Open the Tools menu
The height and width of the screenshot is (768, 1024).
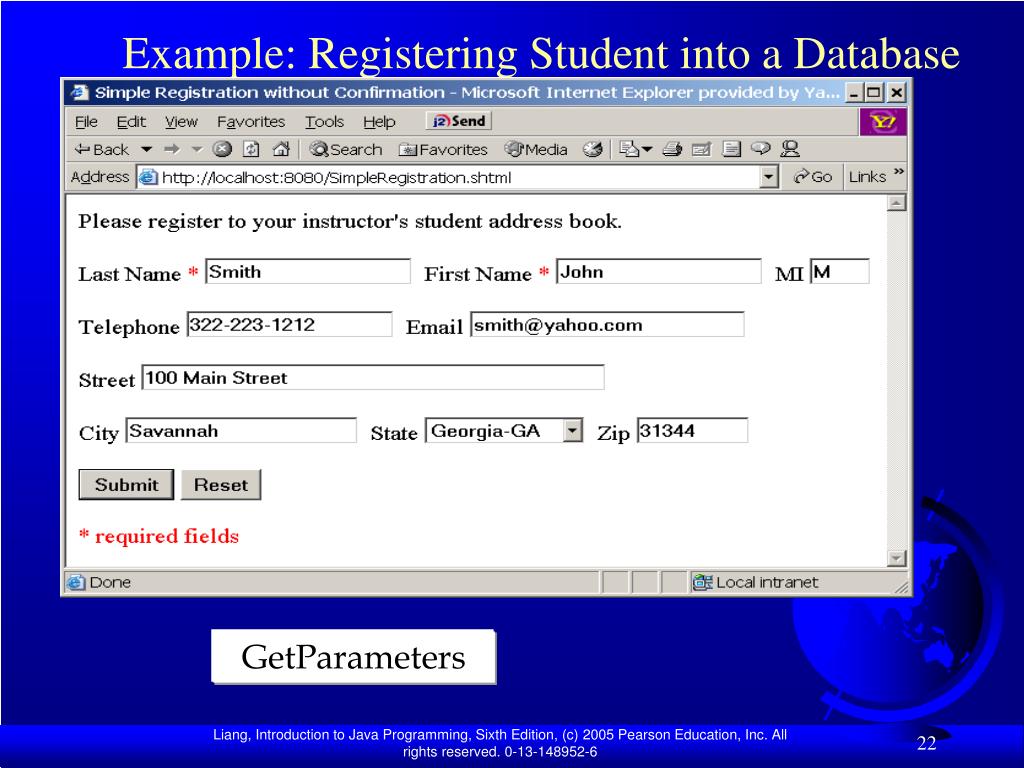click(x=324, y=121)
